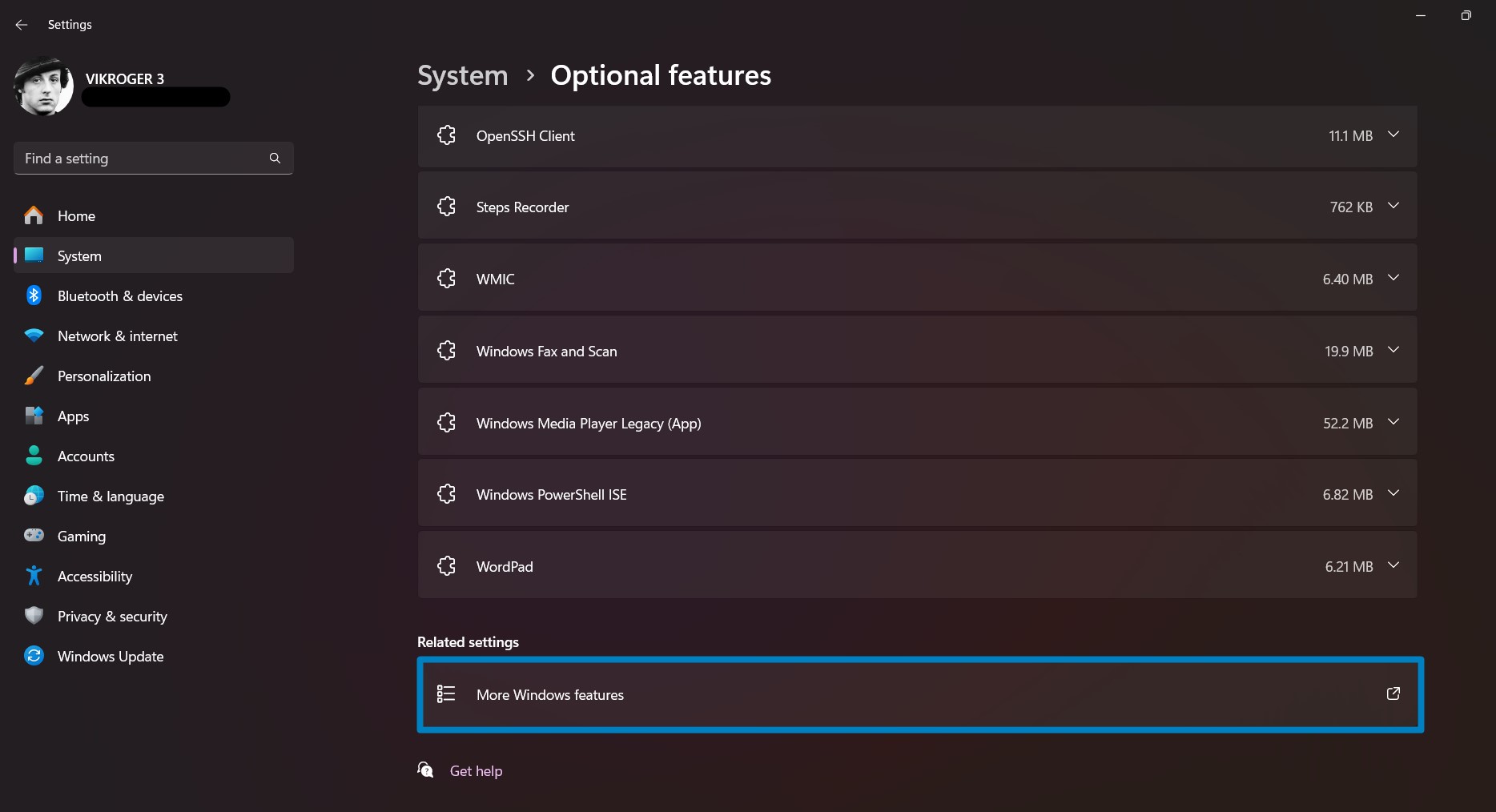The width and height of the screenshot is (1496, 812).
Task: Click the VIKROGER 3 account name
Action: point(125,79)
